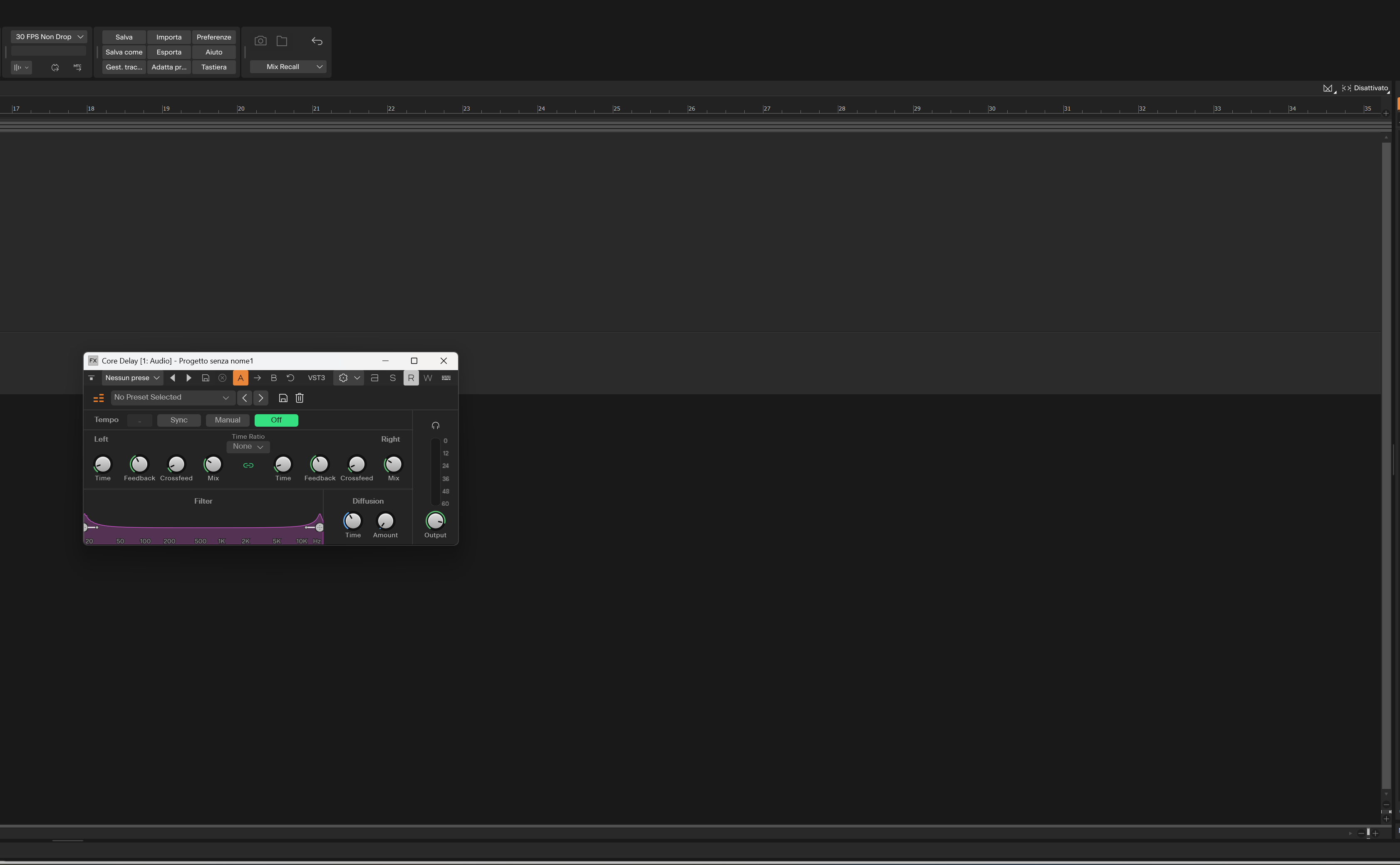Click the empty field below FPS dropdown

[x=49, y=52]
